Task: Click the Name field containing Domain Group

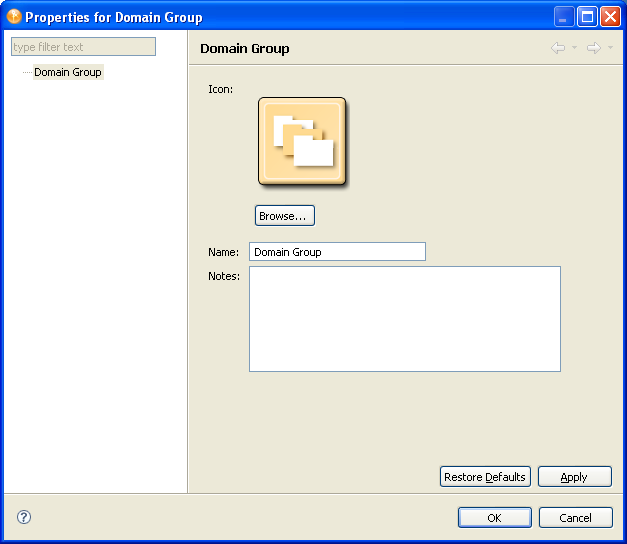Action: tap(337, 252)
